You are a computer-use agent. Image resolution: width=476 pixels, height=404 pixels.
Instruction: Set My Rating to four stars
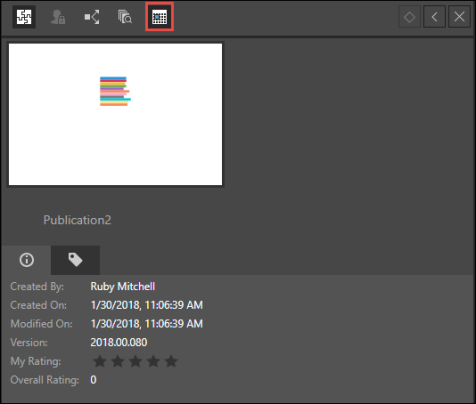click(153, 361)
